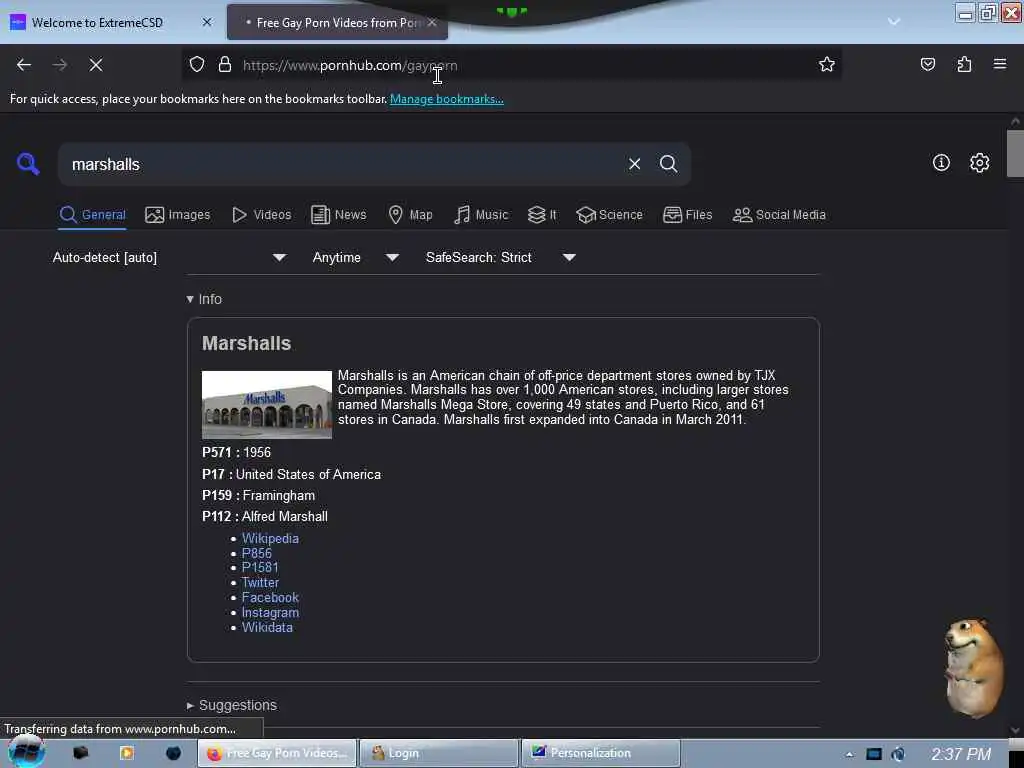Open the Instagram link
1024x768 pixels.
[270, 613]
